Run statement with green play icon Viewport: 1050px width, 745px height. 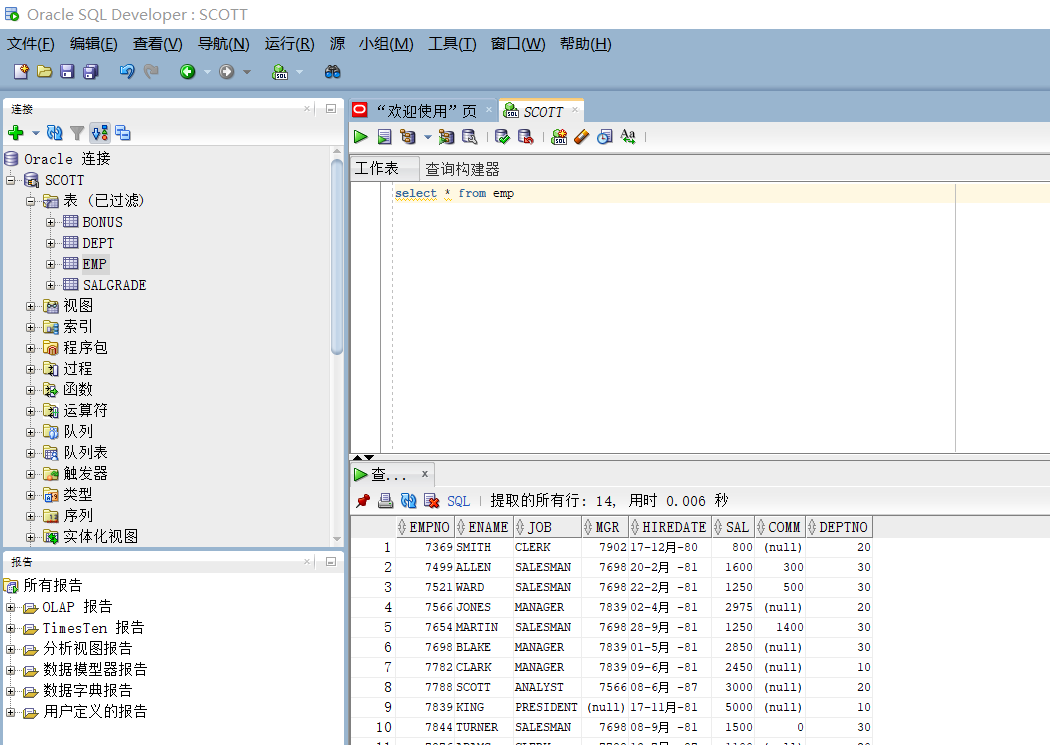tap(360, 137)
